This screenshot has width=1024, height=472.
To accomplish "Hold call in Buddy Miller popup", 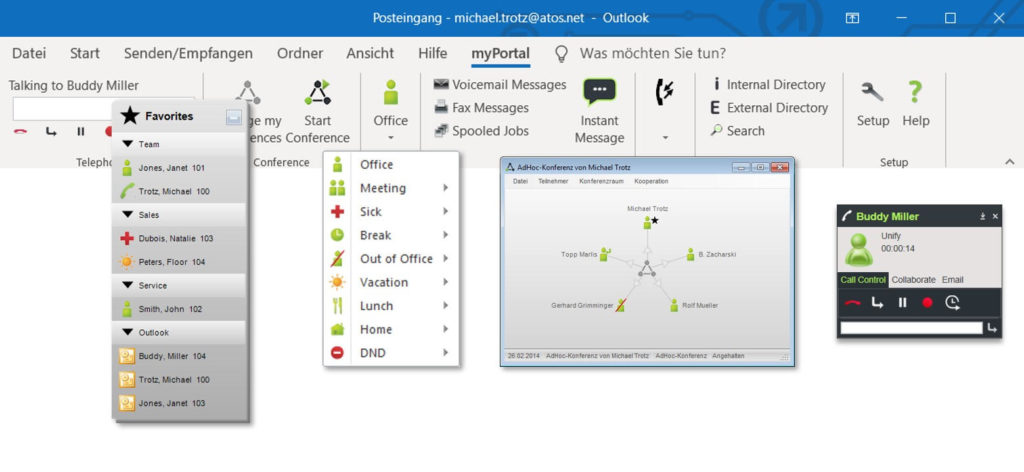I will click(x=903, y=302).
